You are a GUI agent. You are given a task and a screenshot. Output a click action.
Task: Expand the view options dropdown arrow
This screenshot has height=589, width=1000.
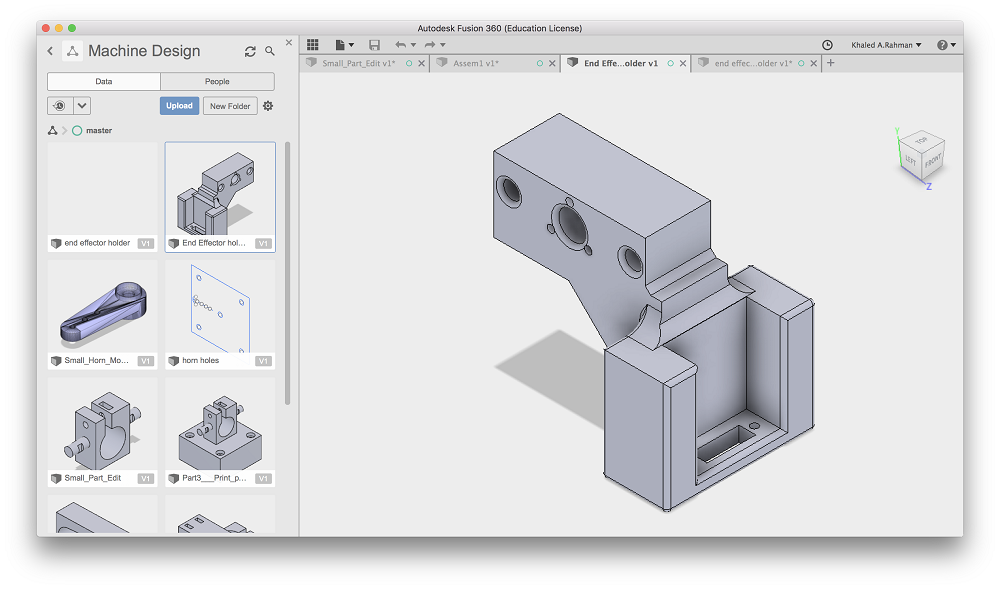click(x=82, y=106)
